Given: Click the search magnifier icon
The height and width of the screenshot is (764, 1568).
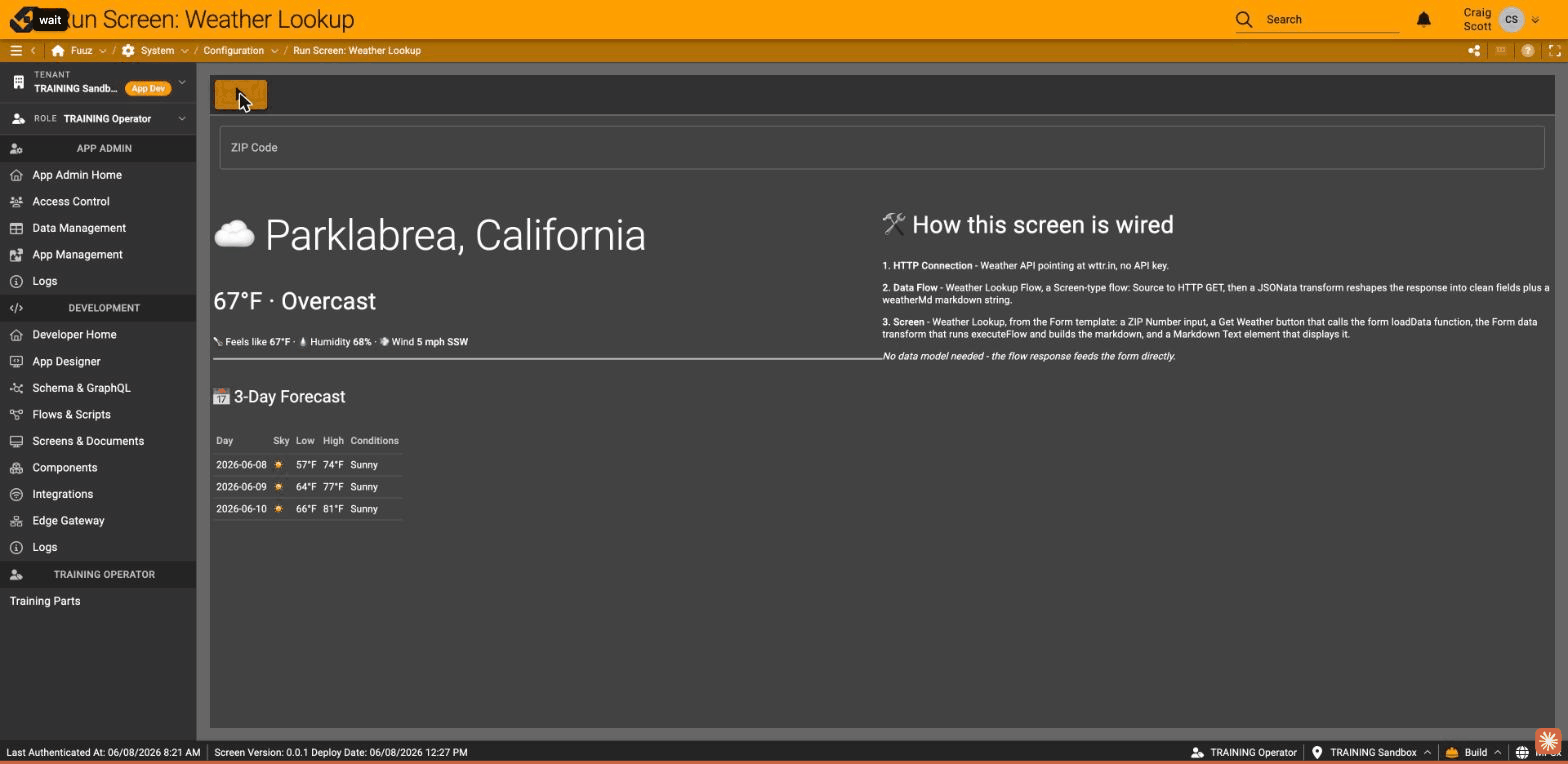Looking at the screenshot, I should coord(1244,19).
